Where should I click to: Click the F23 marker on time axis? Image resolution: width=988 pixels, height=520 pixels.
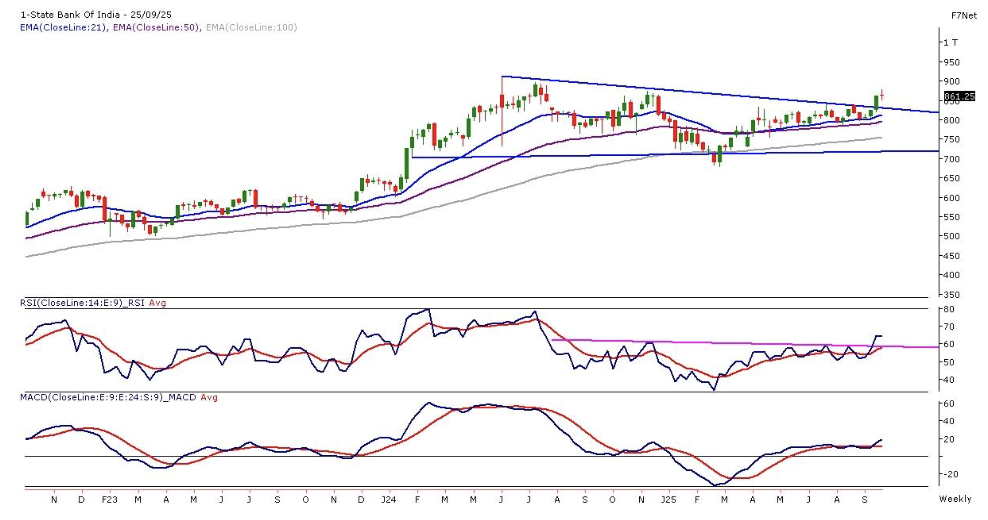tap(110, 497)
